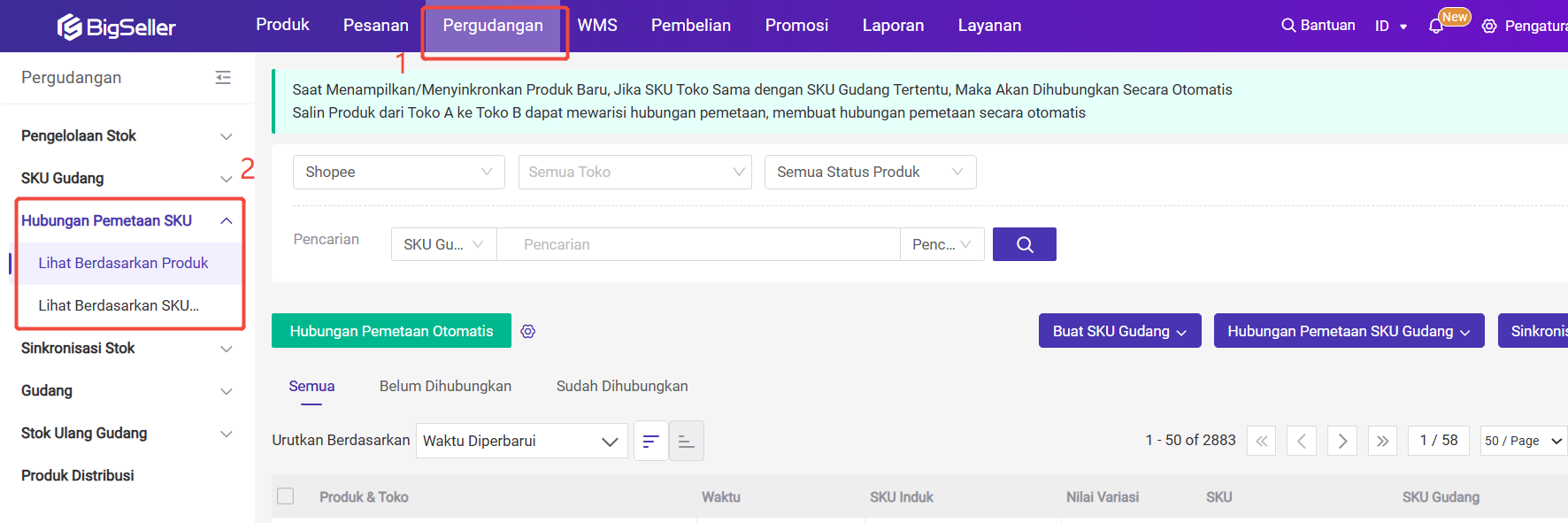Open the Pergudangan top menu

point(493,26)
